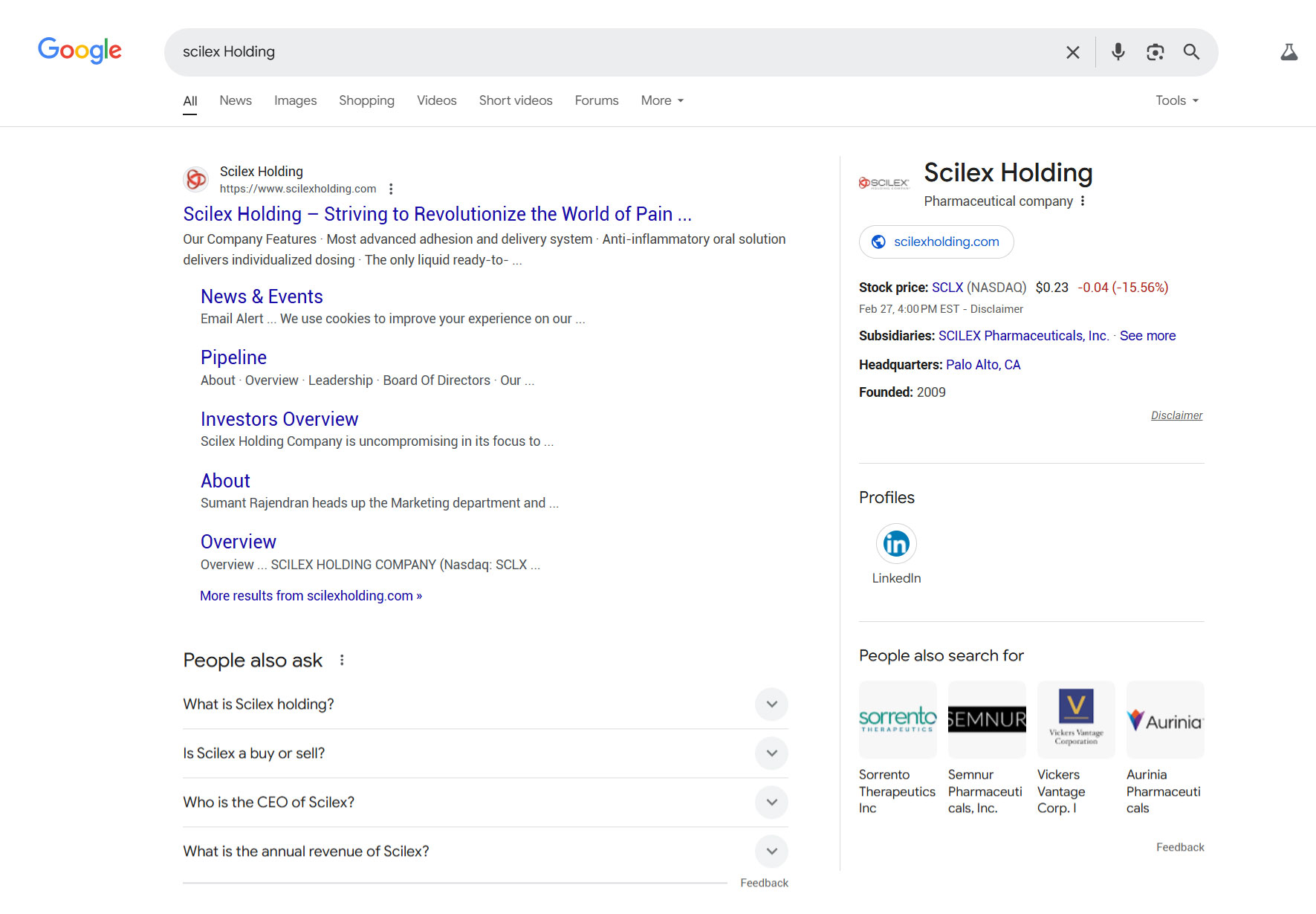Expand 'What is Scilex holding?' question
Viewport: 1316px width, 914px height.
(485, 704)
